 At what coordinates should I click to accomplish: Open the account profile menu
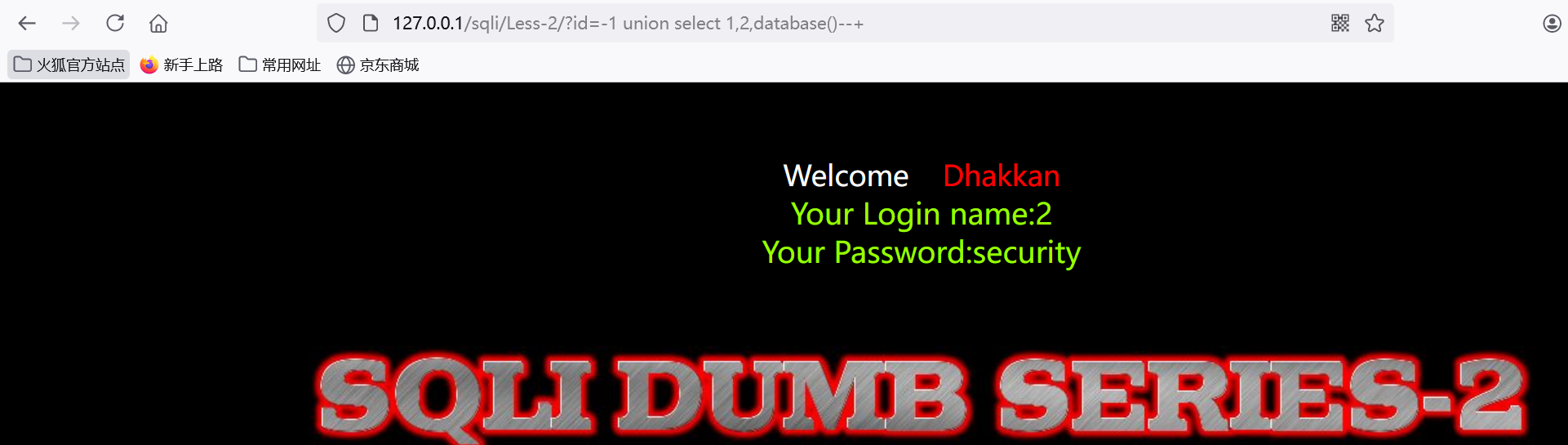point(1552,23)
